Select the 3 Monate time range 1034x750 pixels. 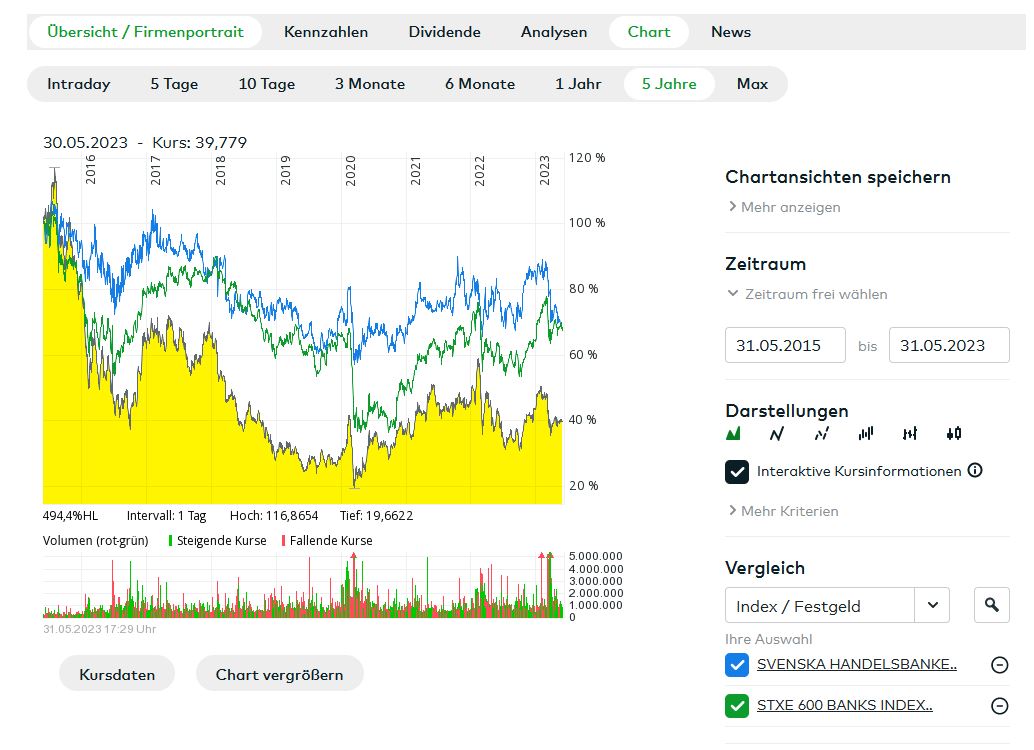tap(370, 84)
